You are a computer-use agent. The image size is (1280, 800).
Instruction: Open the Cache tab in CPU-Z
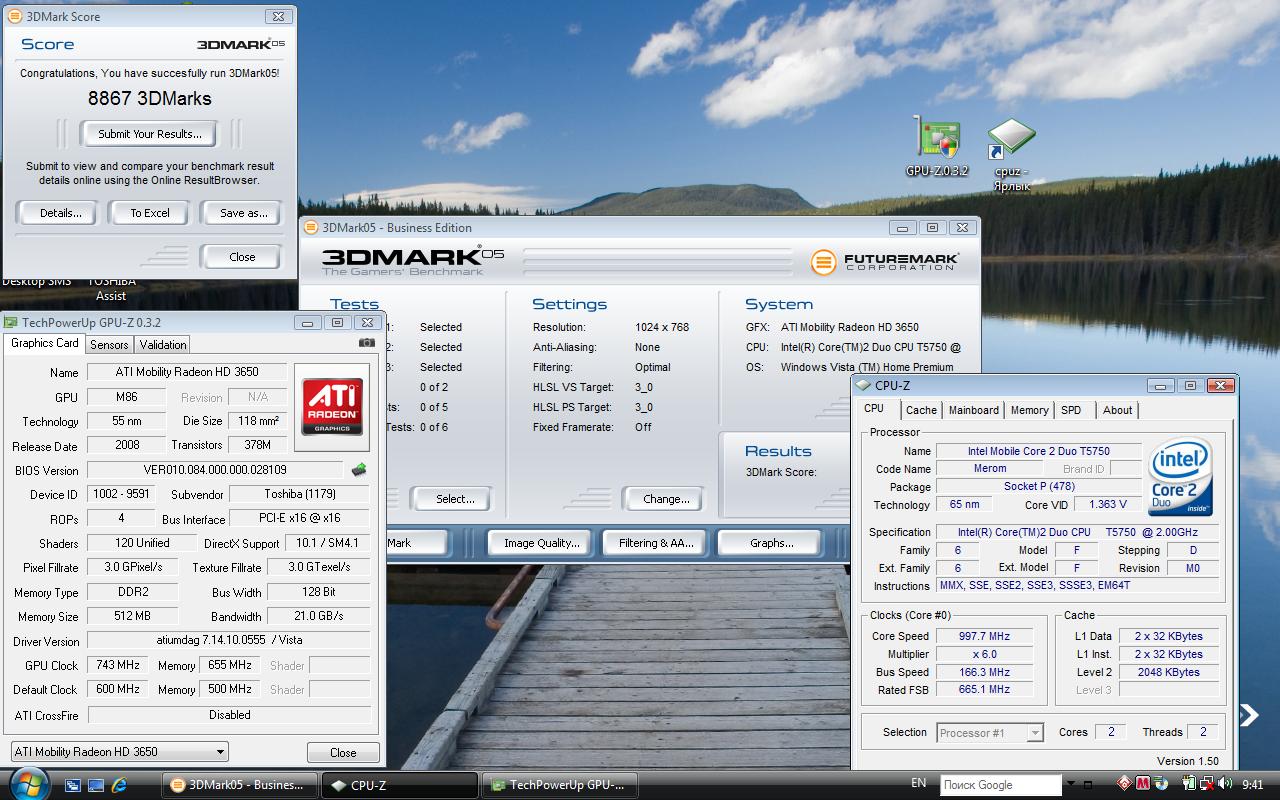(x=921, y=410)
